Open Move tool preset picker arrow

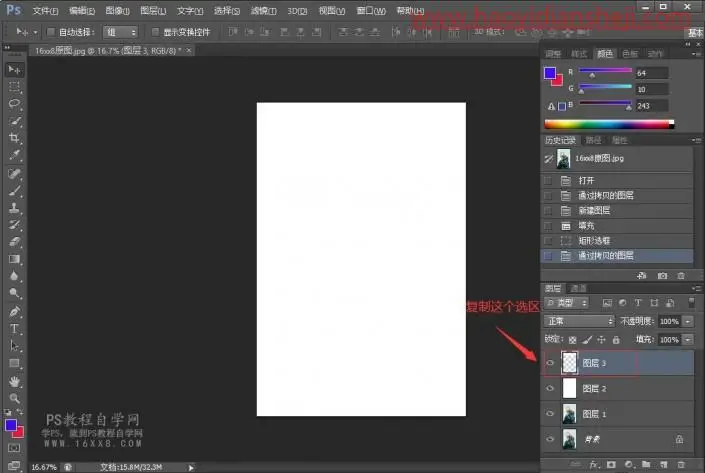click(x=36, y=32)
